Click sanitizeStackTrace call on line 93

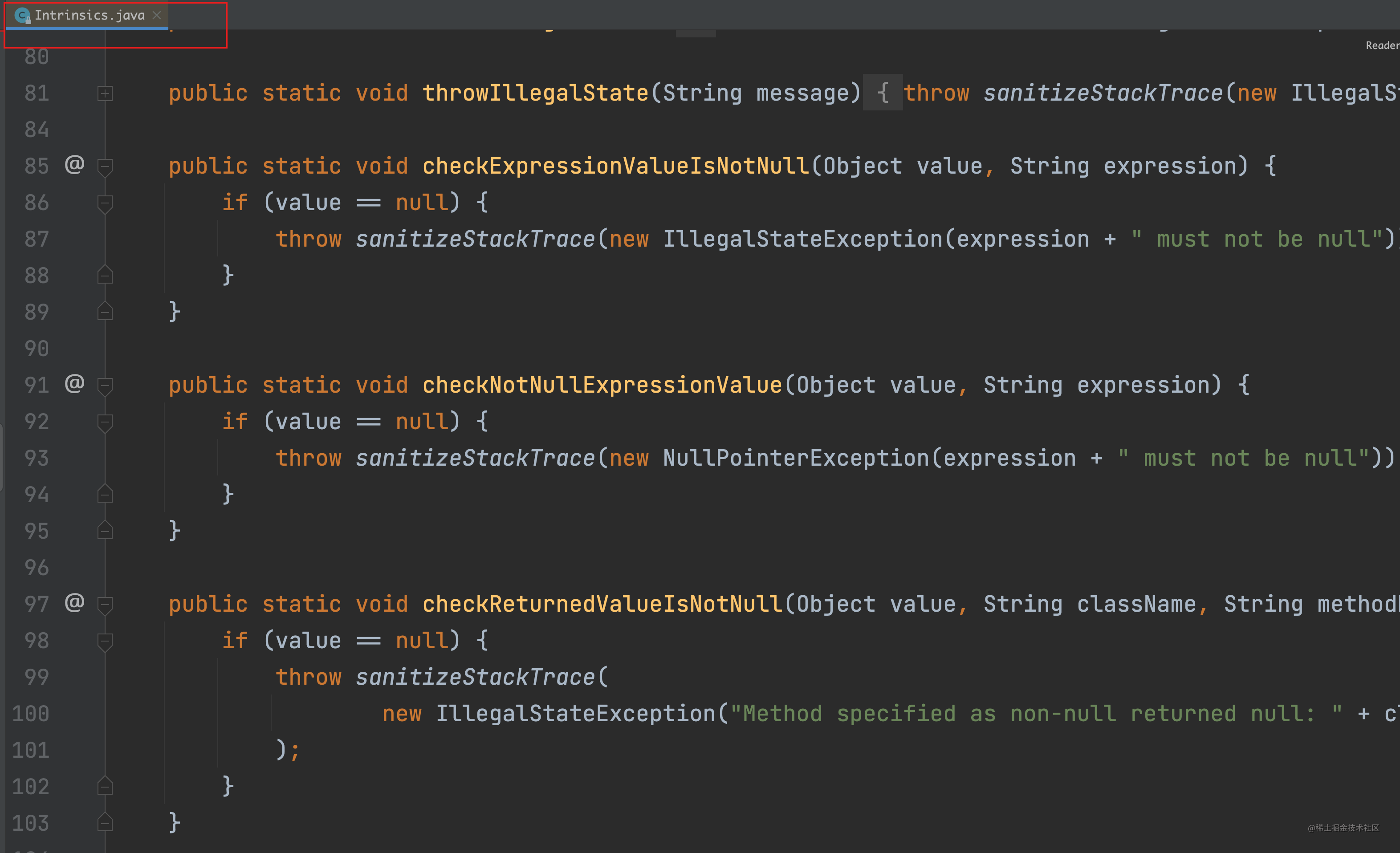point(475,458)
